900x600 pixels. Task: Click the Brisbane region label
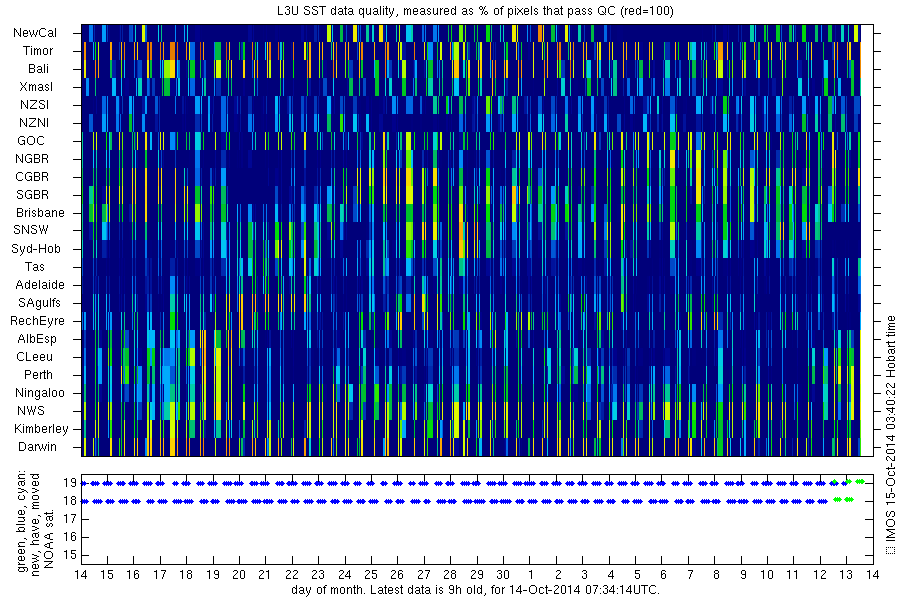(40, 213)
